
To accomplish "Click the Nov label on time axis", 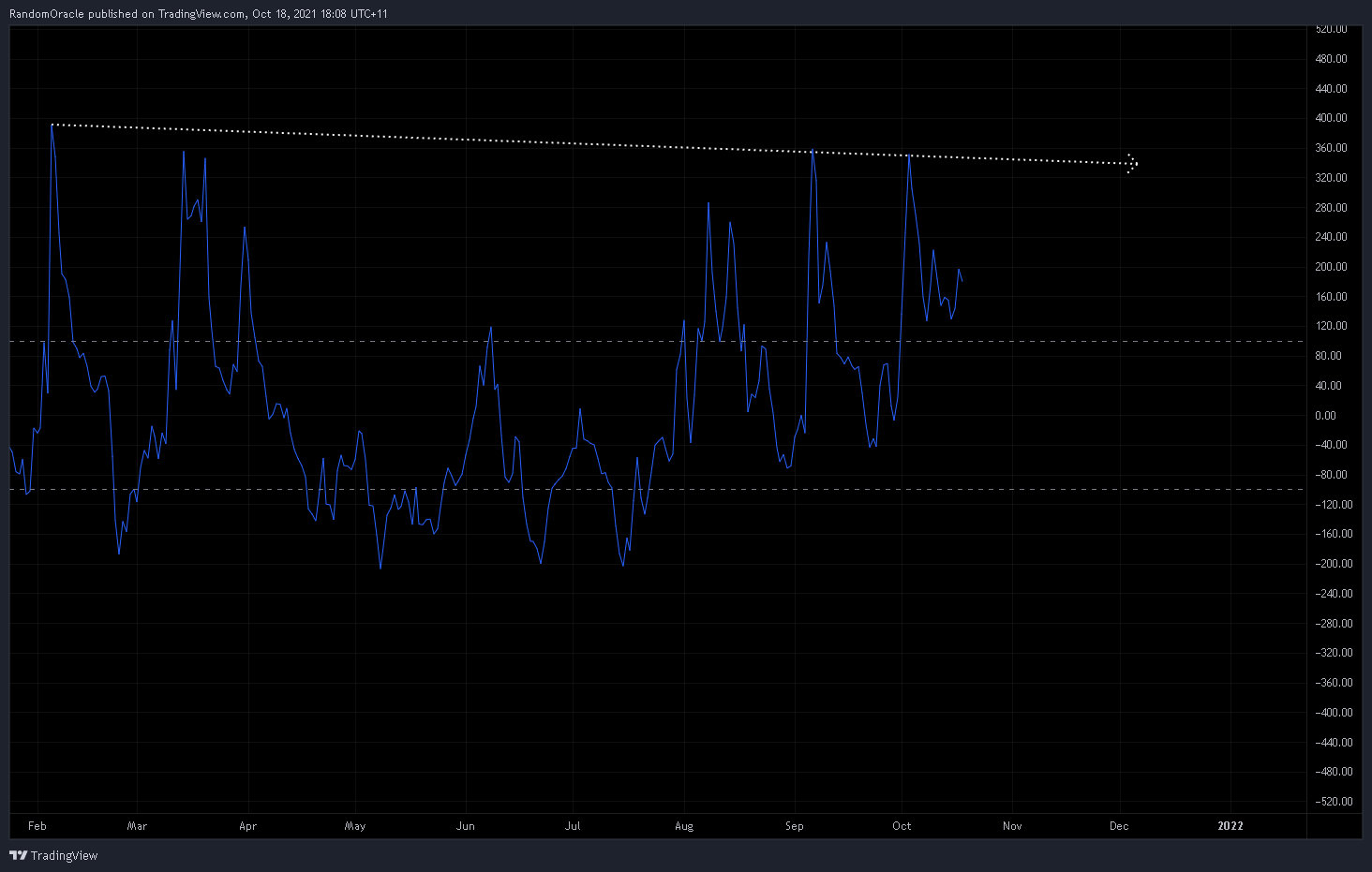I will tap(1012, 826).
